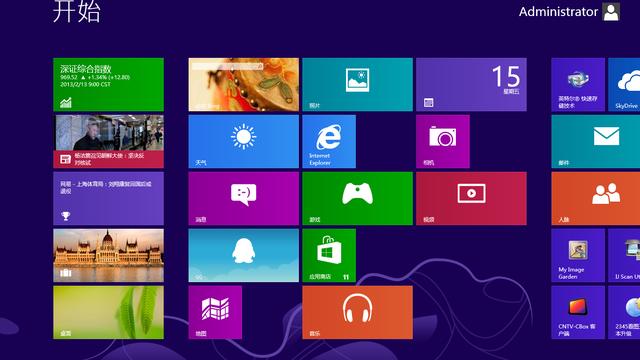Open the news tile showing a man's photo
The height and width of the screenshot is (360, 640).
click(x=108, y=141)
